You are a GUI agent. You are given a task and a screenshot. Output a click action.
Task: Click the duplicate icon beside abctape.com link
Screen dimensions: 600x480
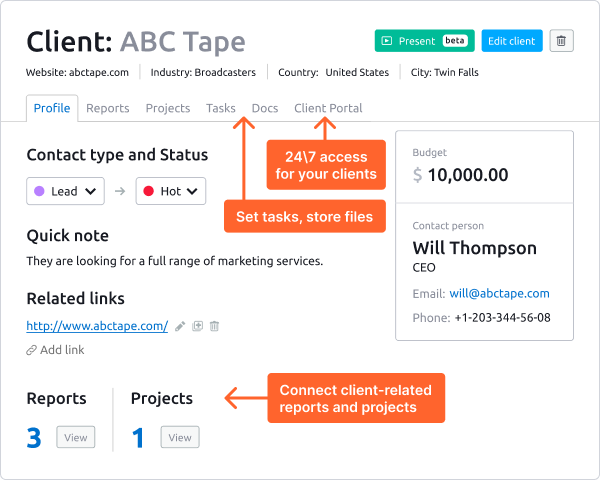coord(197,326)
